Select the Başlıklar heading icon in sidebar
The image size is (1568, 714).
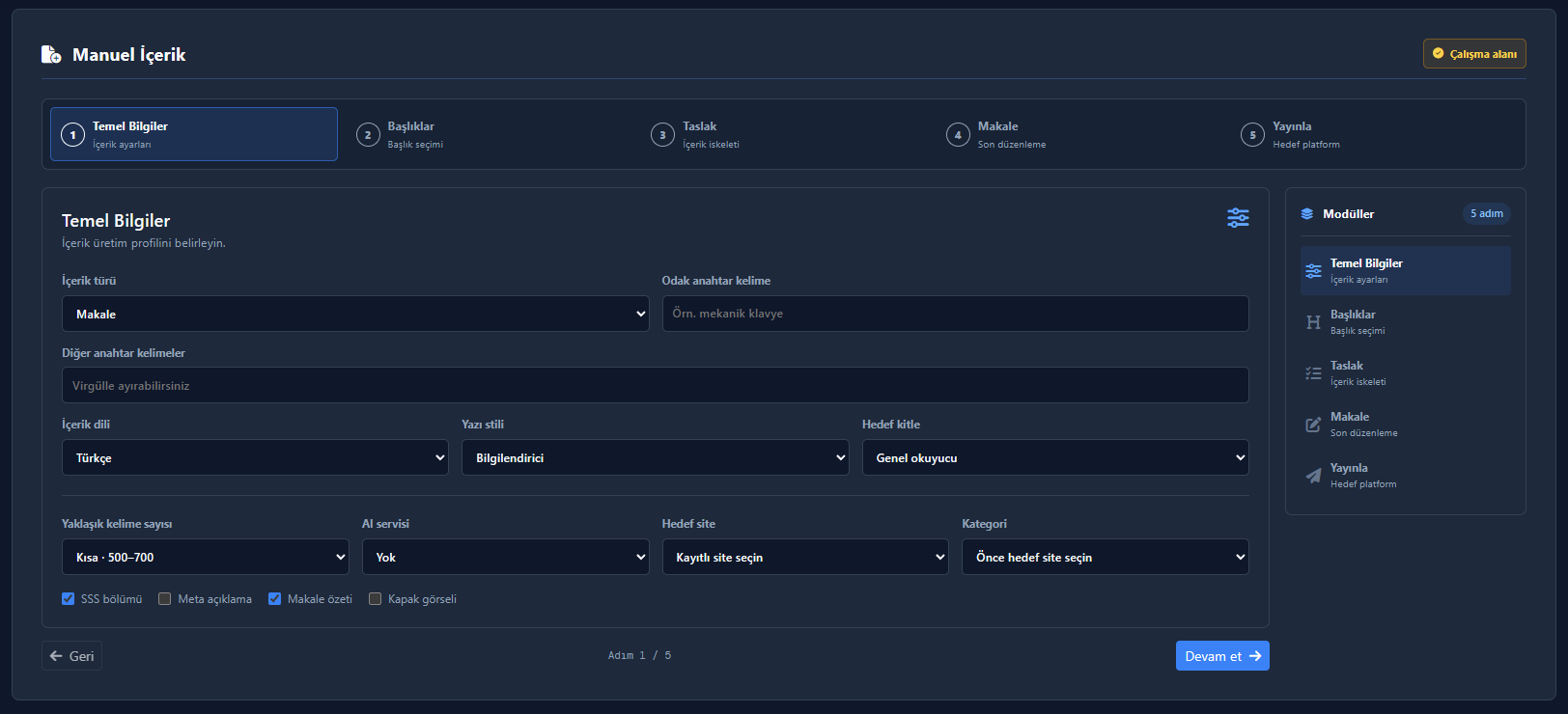click(1313, 322)
